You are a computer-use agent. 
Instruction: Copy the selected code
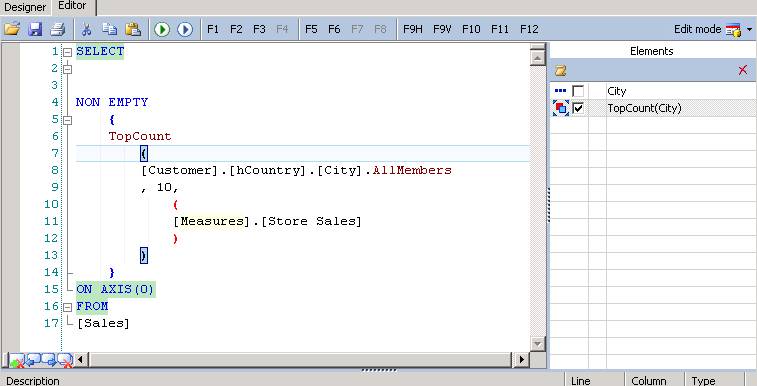(x=110, y=29)
